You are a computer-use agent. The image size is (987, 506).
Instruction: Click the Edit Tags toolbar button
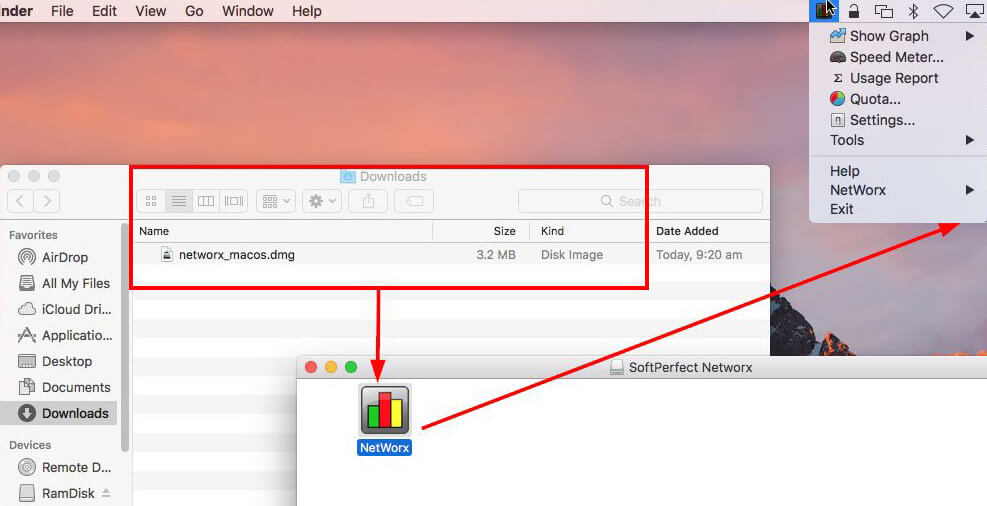click(414, 201)
